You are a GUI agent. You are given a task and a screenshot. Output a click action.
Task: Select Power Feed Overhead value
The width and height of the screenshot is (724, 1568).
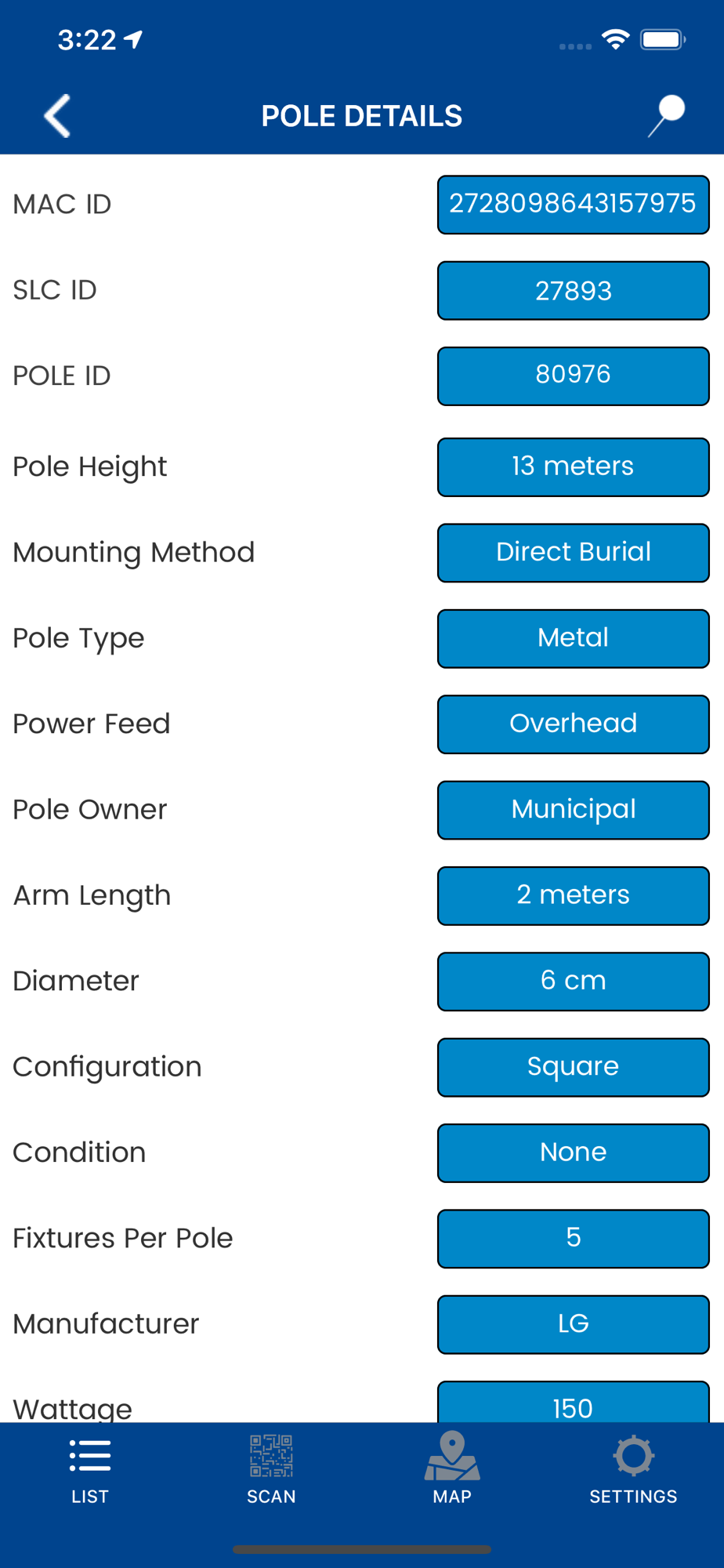(x=573, y=724)
